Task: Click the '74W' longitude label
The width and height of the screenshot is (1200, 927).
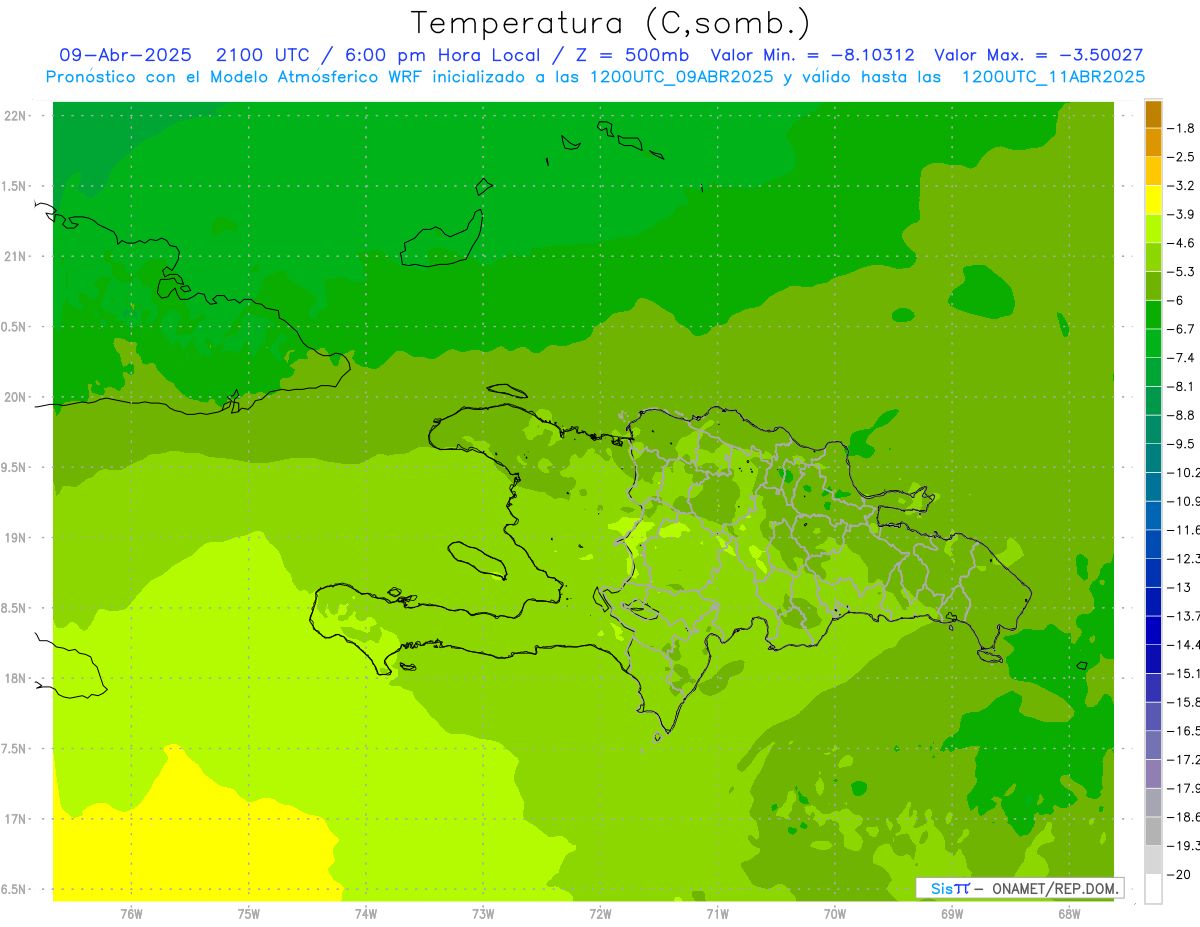Action: point(366,914)
